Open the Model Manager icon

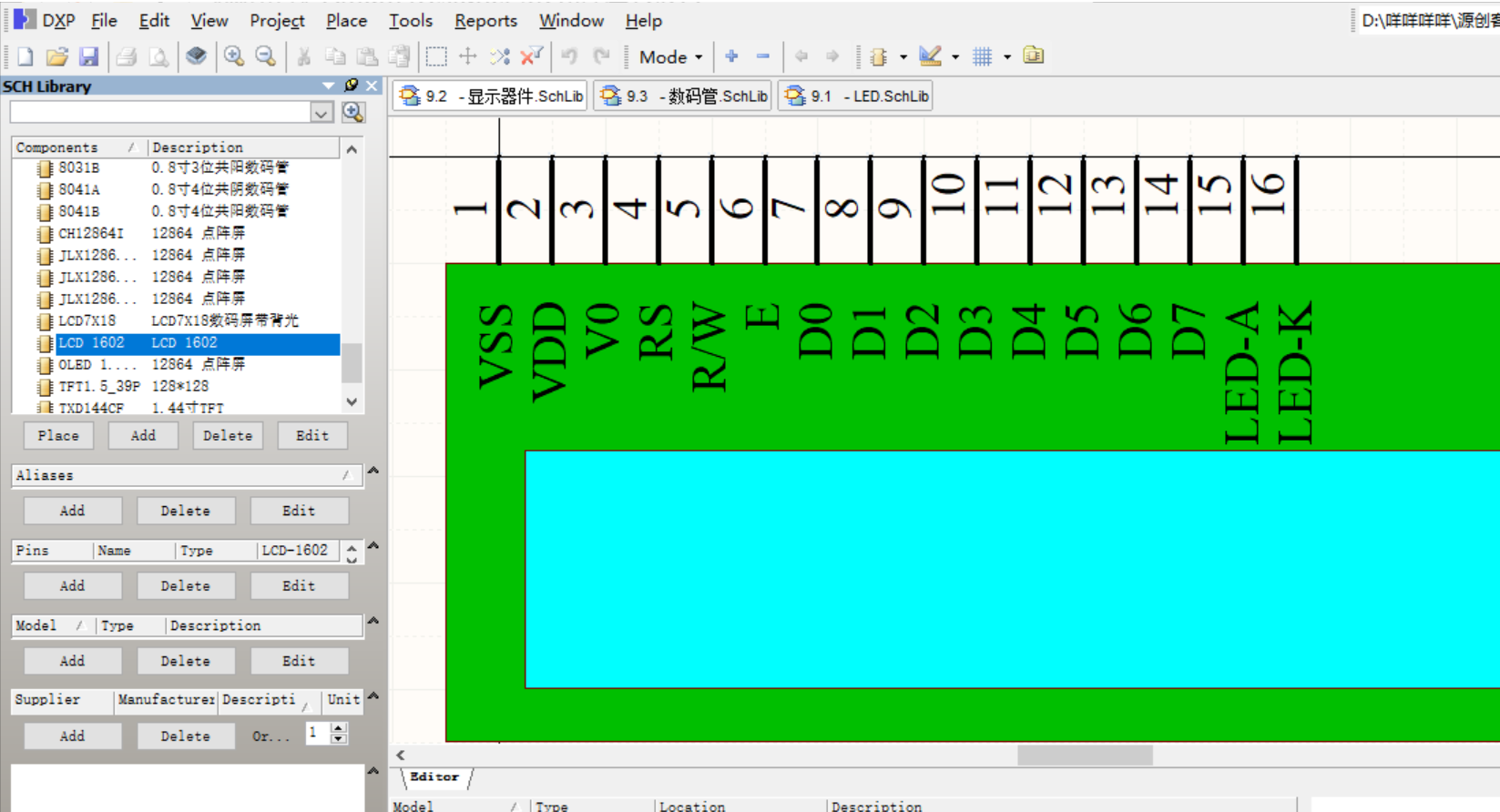1034,56
